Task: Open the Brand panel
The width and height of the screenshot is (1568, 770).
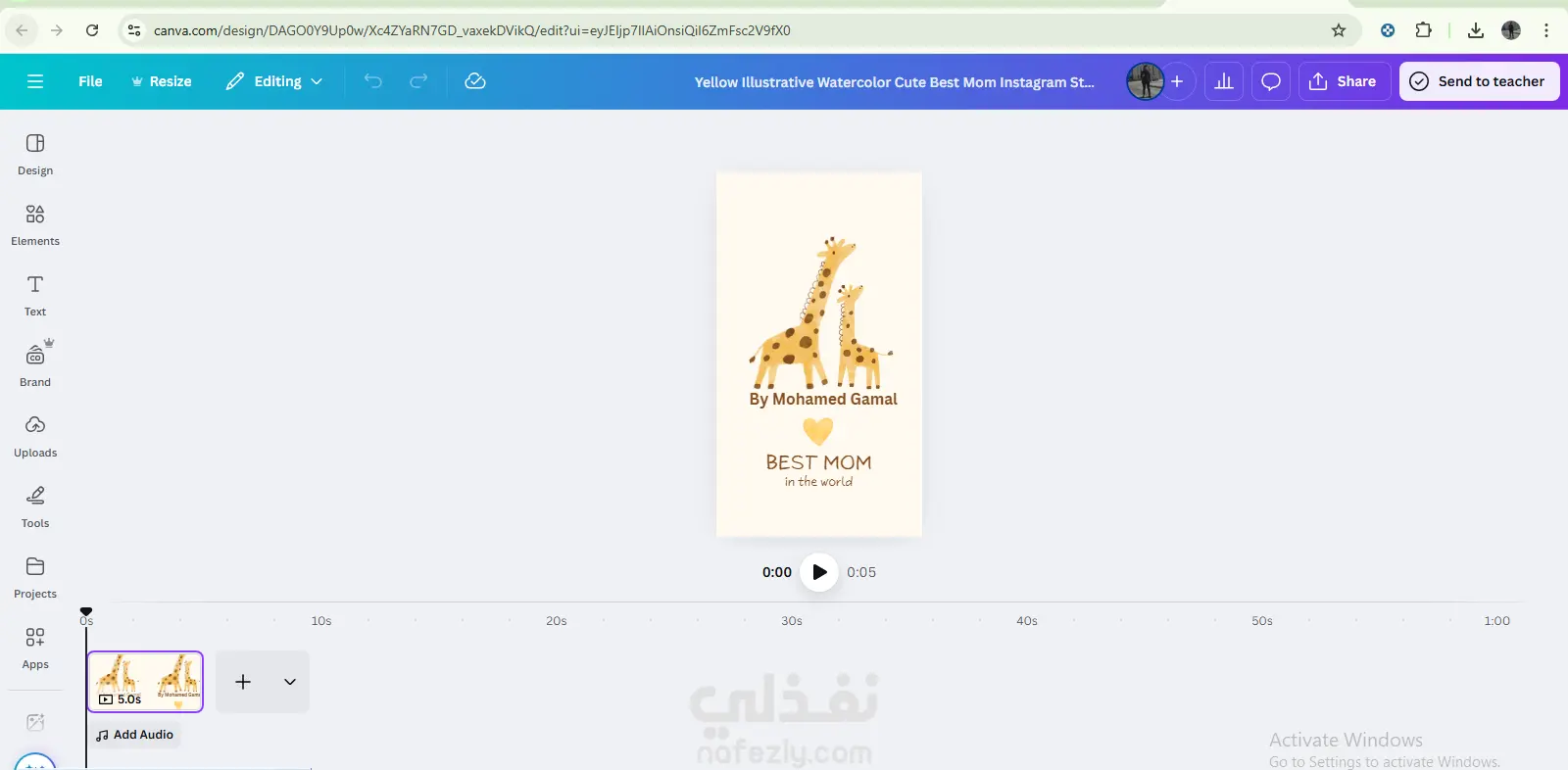Action: point(35,365)
